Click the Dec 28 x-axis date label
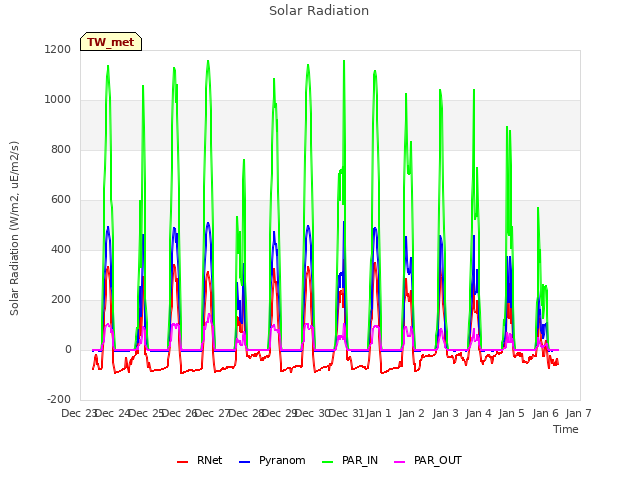Viewport: 640px width, 480px height. [x=246, y=413]
